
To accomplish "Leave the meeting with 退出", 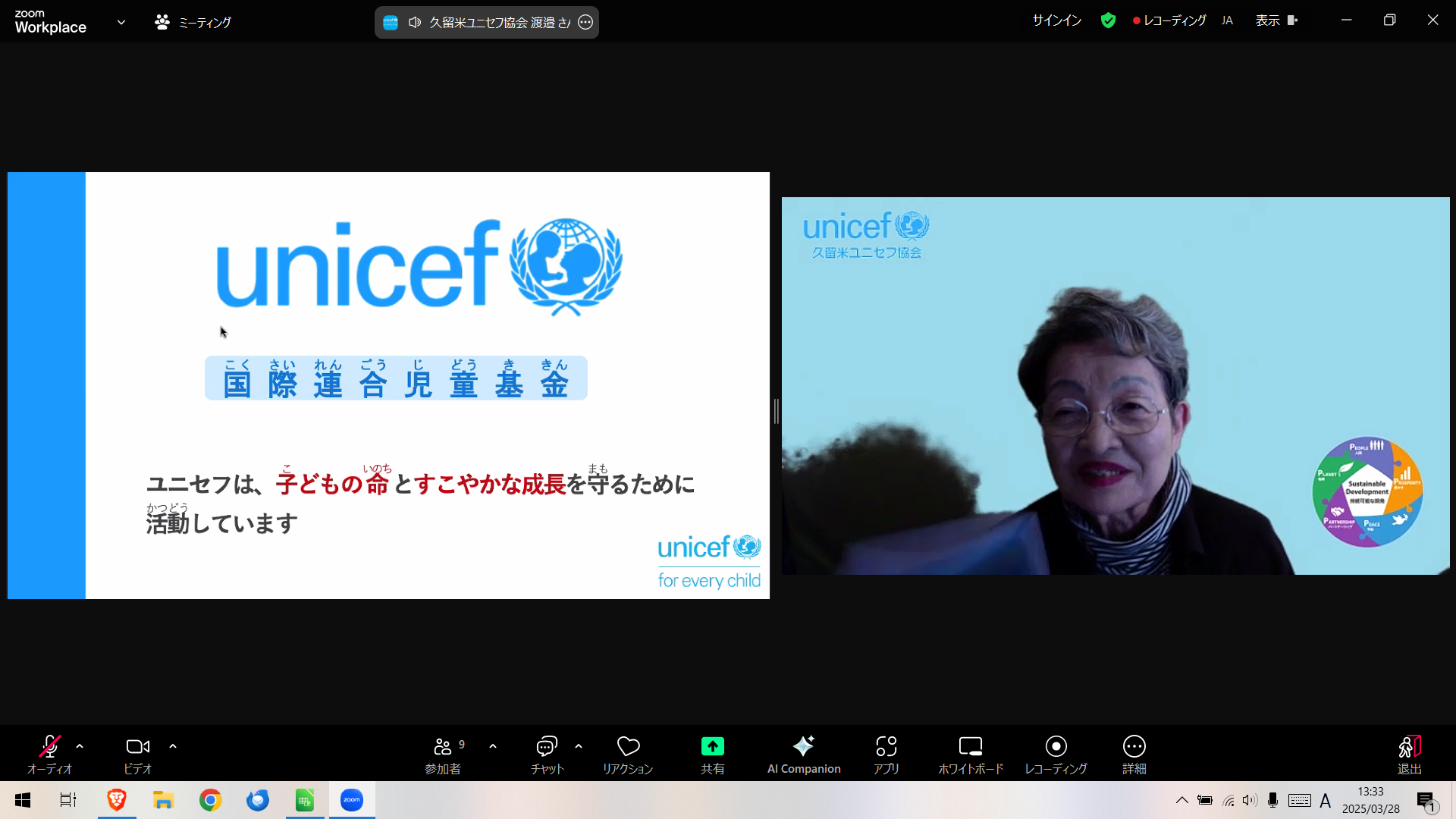I will click(1410, 755).
